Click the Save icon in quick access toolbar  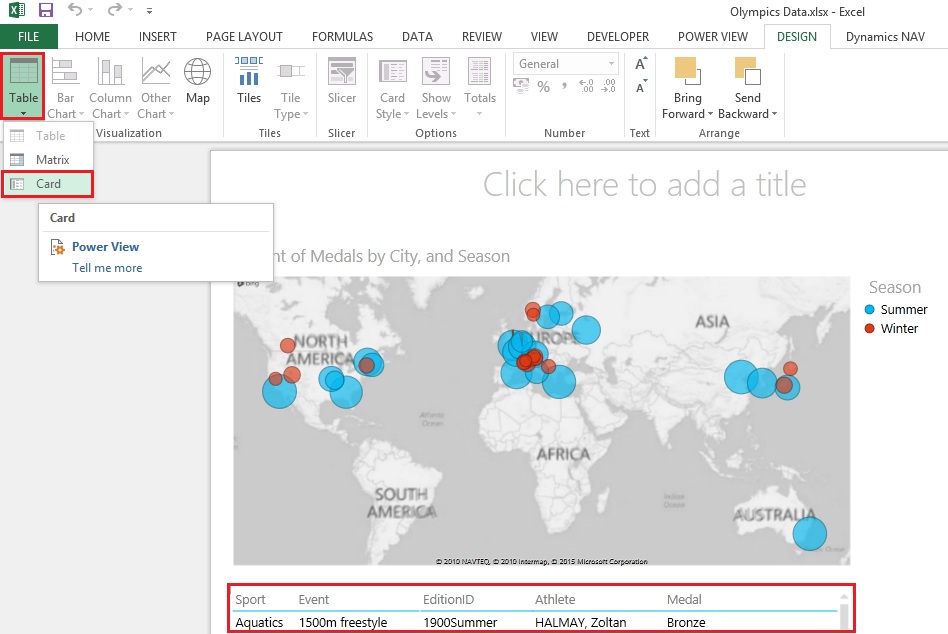45,11
